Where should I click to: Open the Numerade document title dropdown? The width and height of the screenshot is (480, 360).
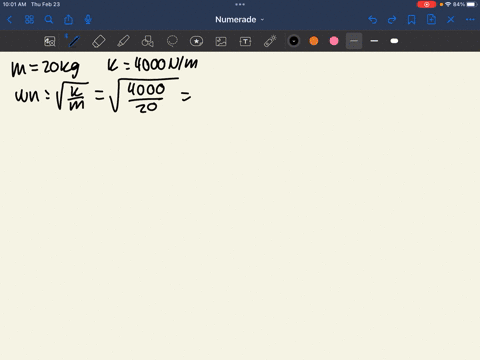coord(240,20)
